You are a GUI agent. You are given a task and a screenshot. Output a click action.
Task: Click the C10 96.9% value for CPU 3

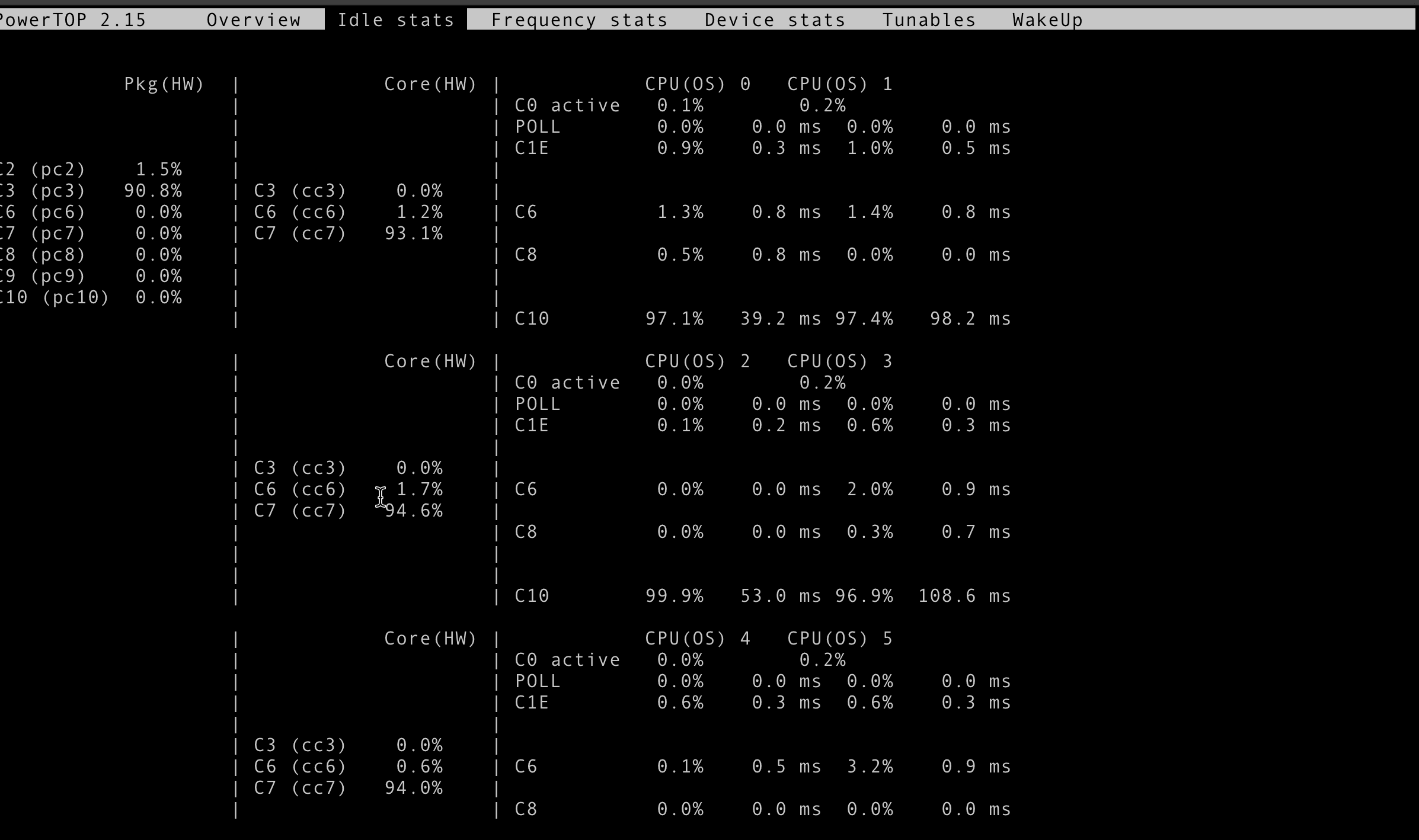864,596
